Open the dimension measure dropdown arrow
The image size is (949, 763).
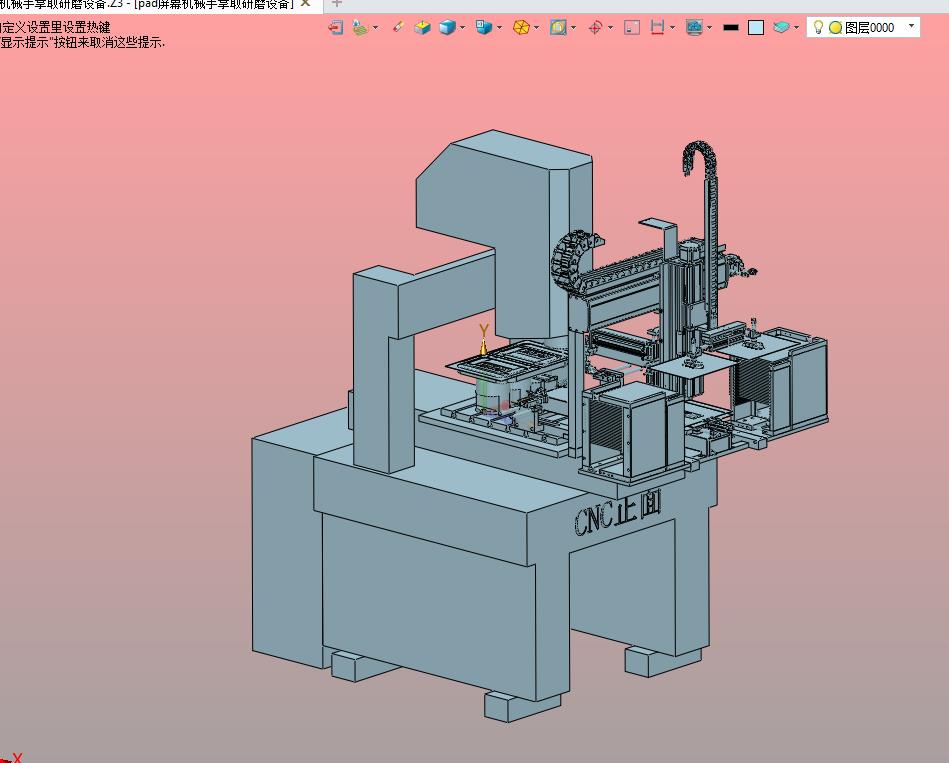click(672, 27)
